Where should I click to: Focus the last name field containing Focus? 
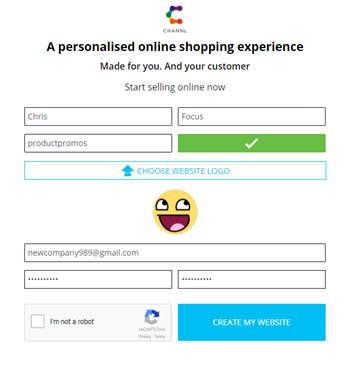[252, 117]
